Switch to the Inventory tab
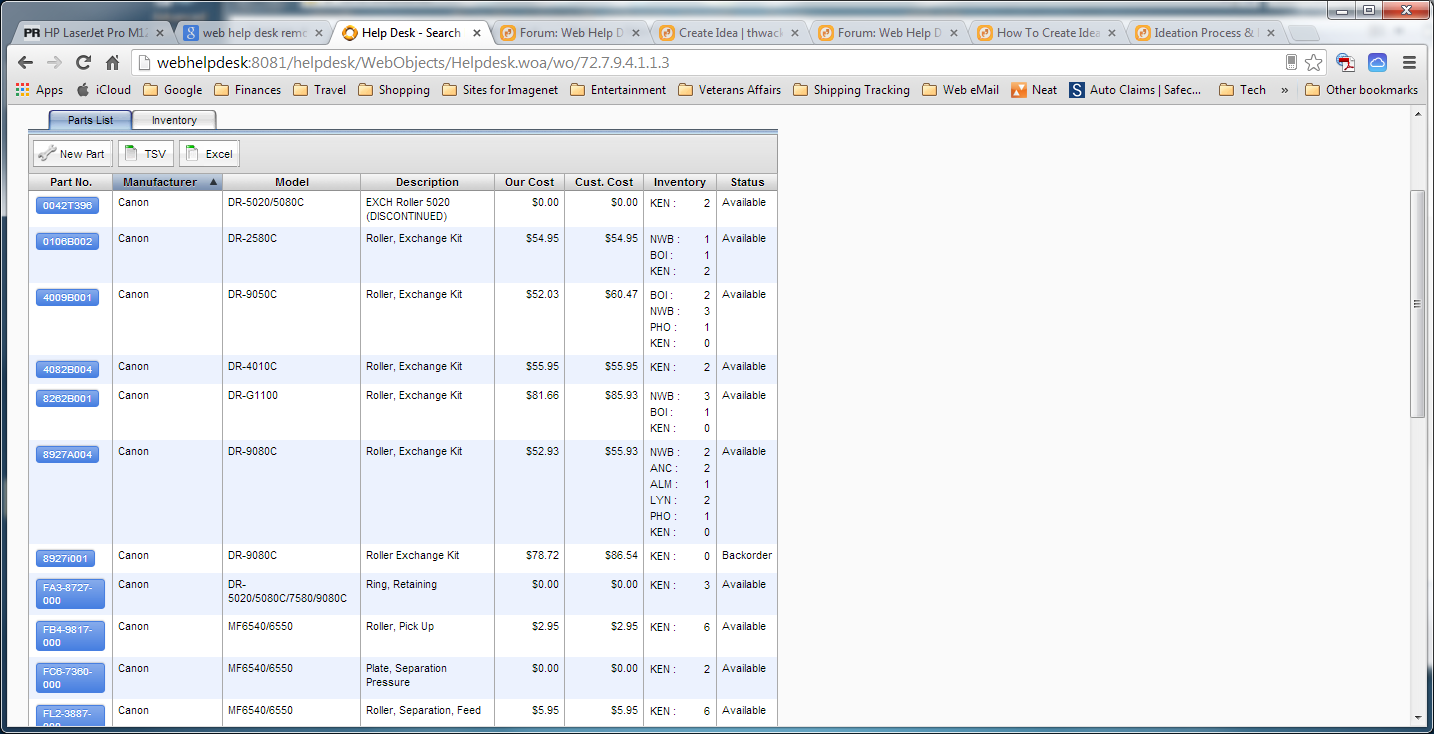Image resolution: width=1434 pixels, height=734 pixels. tap(174, 119)
